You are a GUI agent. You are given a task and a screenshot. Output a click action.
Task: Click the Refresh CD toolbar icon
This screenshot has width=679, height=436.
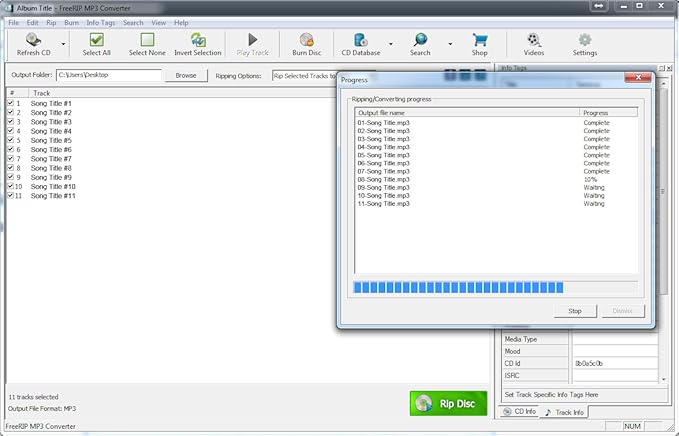click(x=34, y=44)
